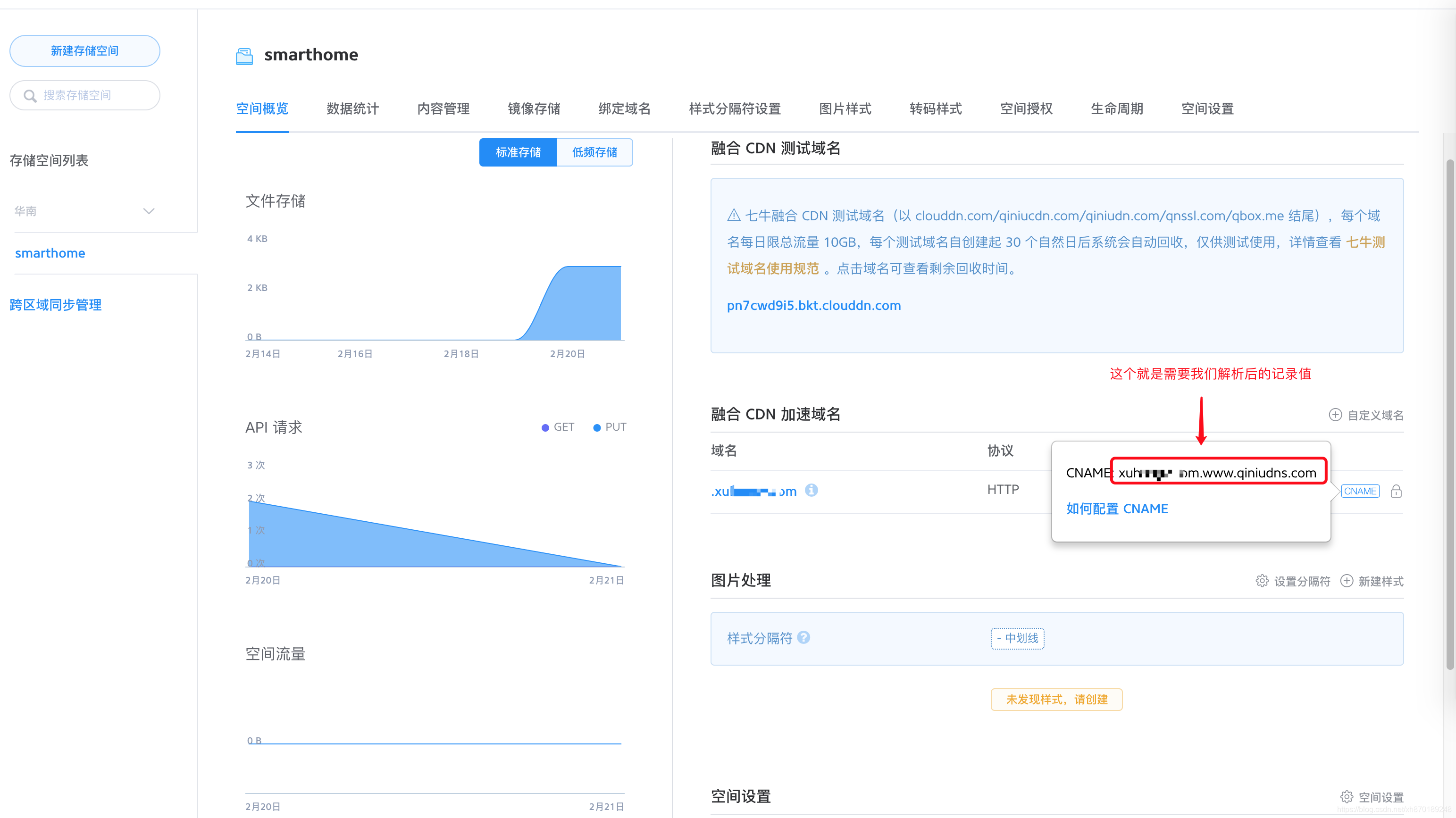Click the 新建存储空间 button

pos(84,51)
